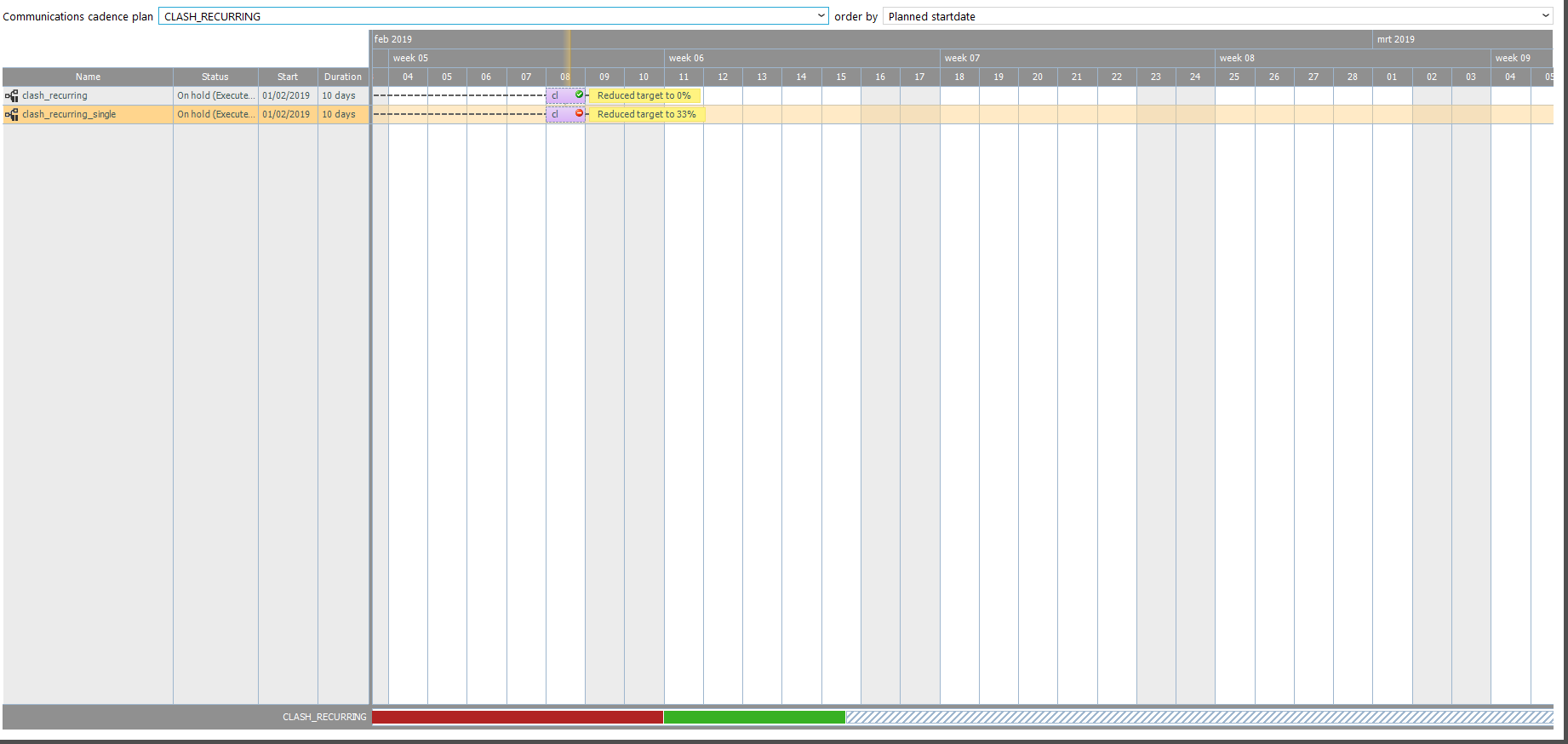Open the order by dropdown

1545,16
